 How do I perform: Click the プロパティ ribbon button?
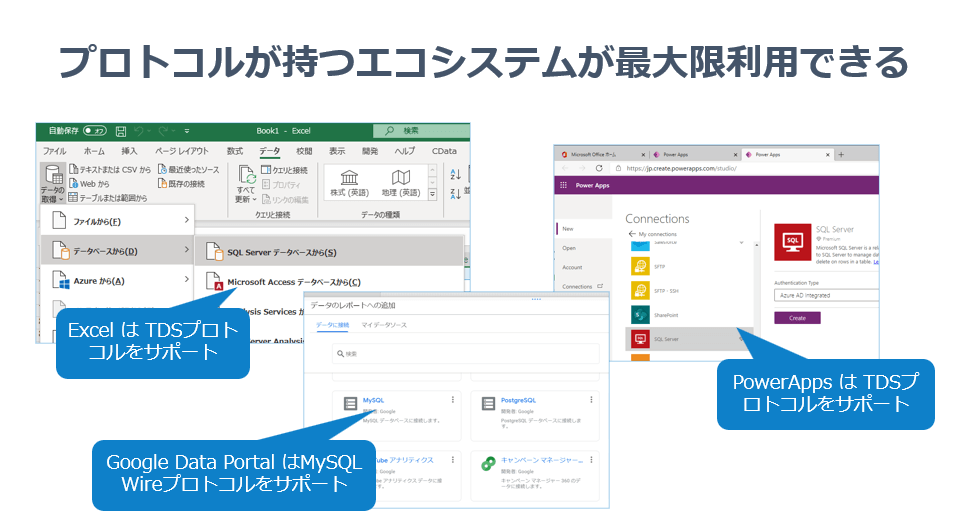(x=281, y=184)
